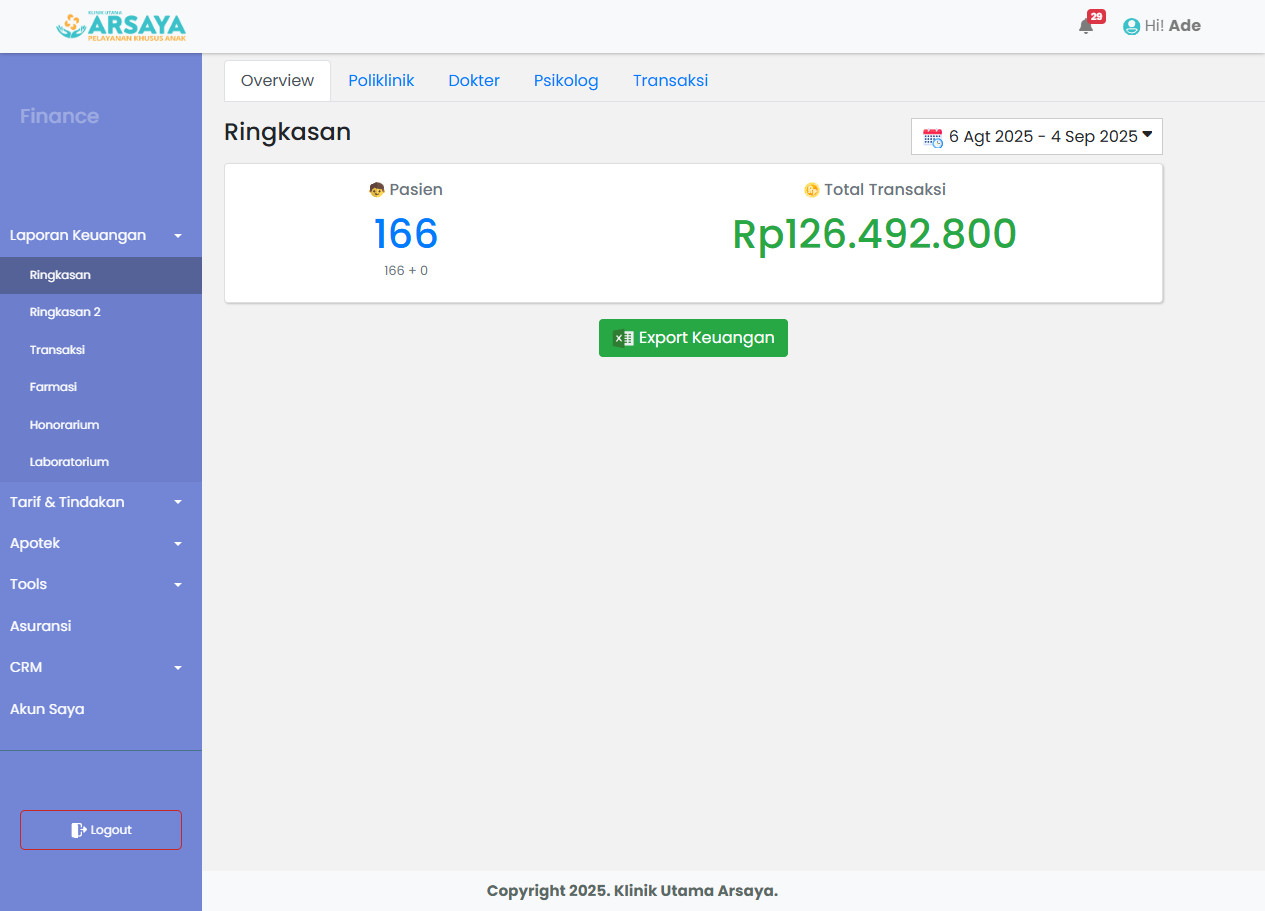1265x911 pixels.
Task: Switch to the Poliklinik tab
Action: [381, 81]
